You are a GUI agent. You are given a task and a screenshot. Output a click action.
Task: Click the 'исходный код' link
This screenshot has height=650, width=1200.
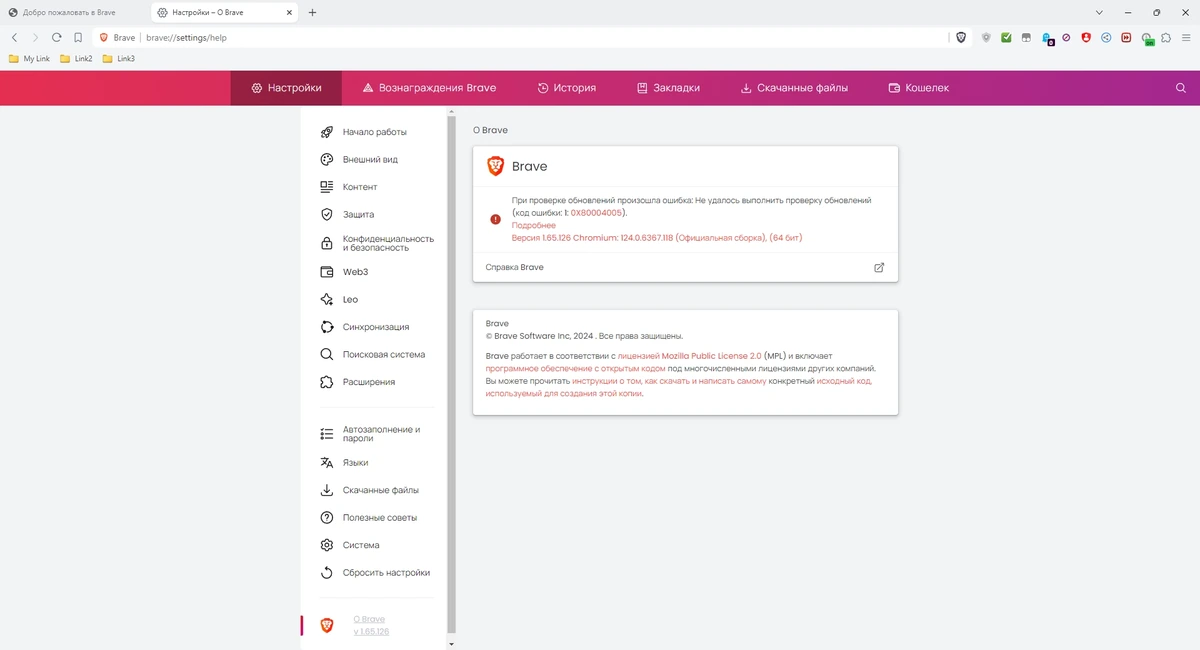[844, 381]
